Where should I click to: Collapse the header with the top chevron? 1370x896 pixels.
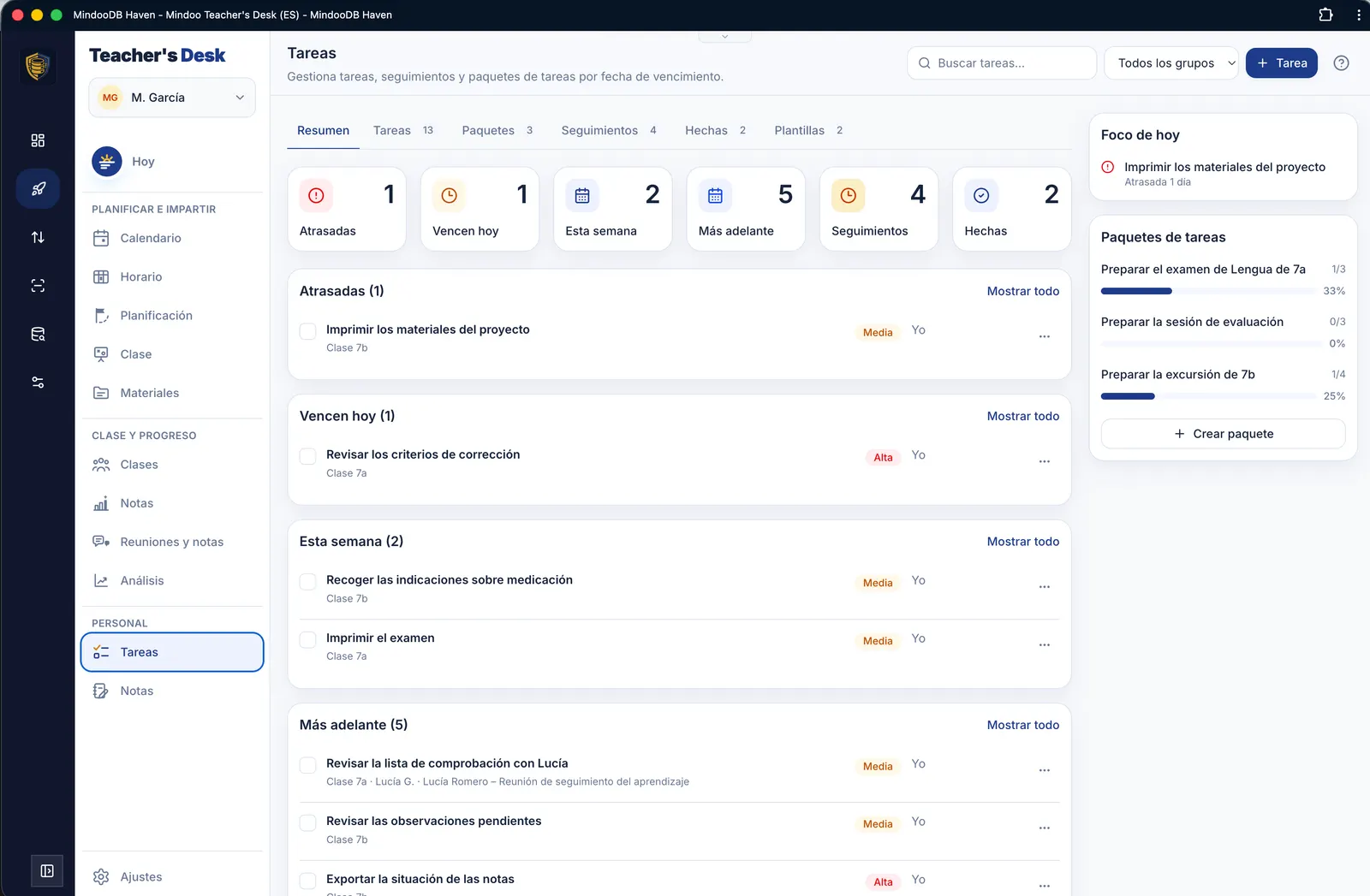pos(724,37)
